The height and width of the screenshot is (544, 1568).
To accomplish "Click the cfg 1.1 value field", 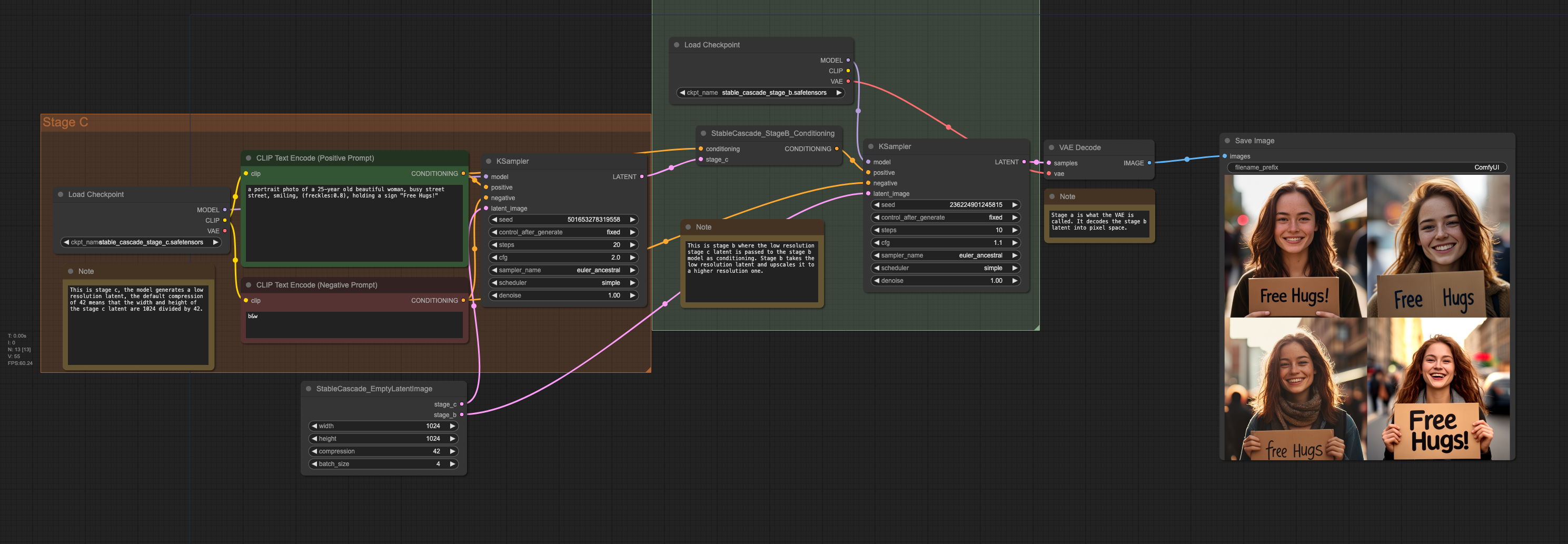I will [x=945, y=243].
